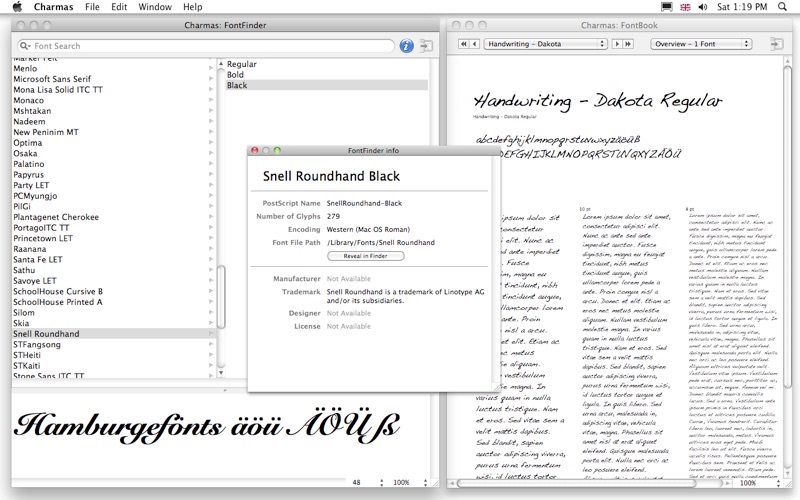Close the FontFinder info window

(255, 151)
